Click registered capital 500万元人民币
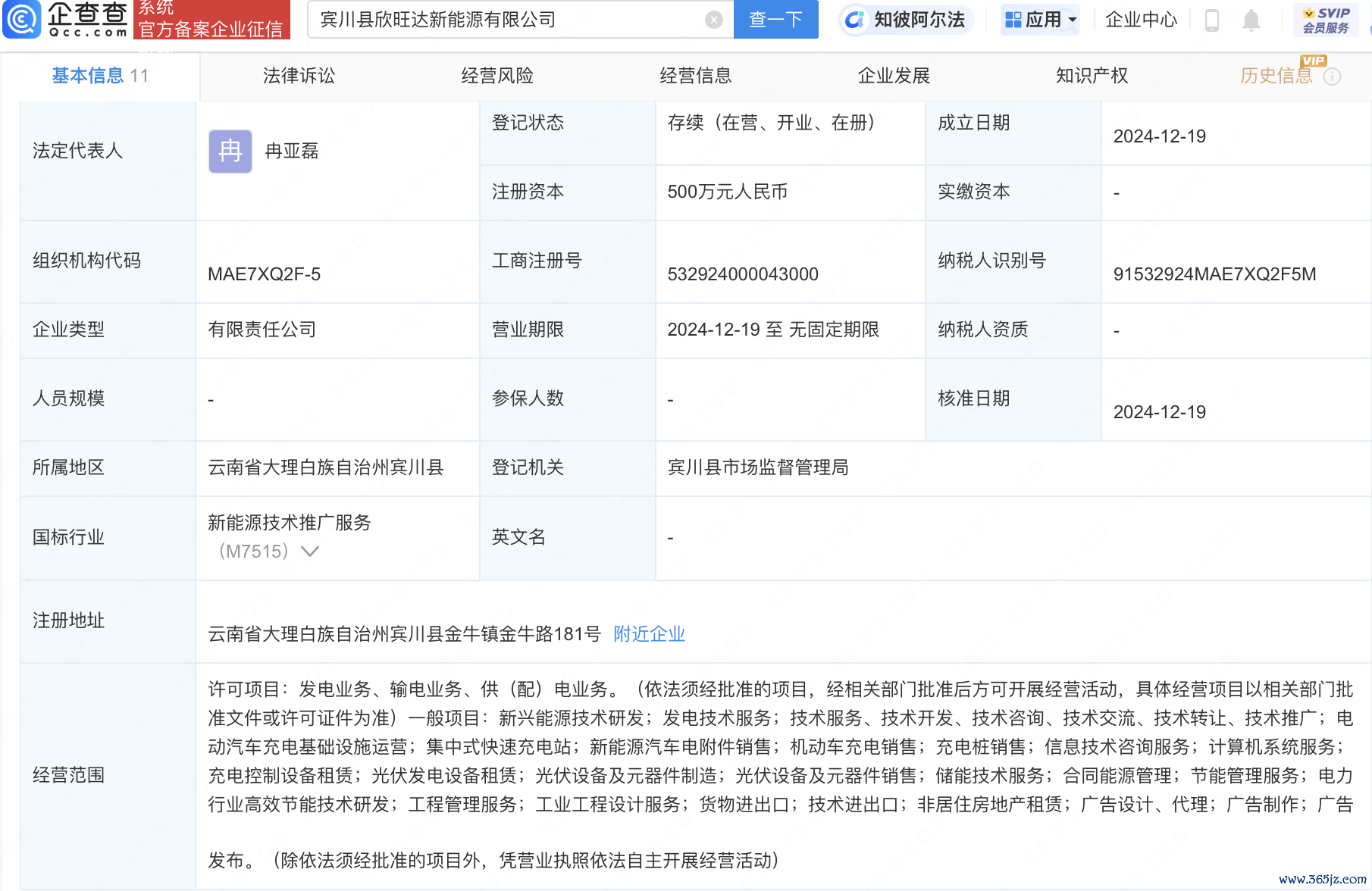 (728, 192)
